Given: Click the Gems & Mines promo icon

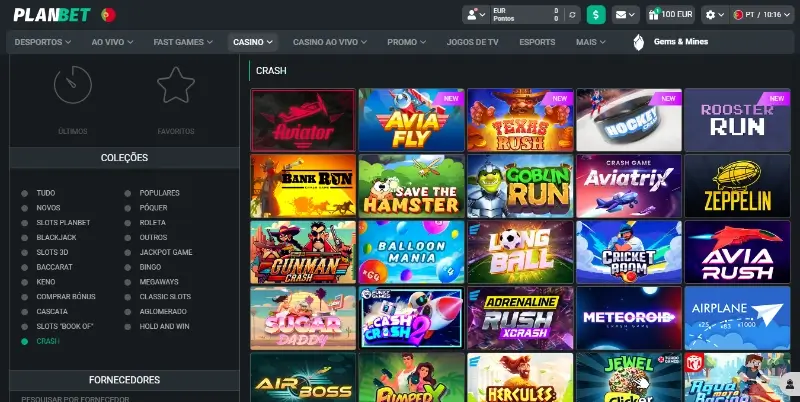Looking at the screenshot, I should click(640, 42).
